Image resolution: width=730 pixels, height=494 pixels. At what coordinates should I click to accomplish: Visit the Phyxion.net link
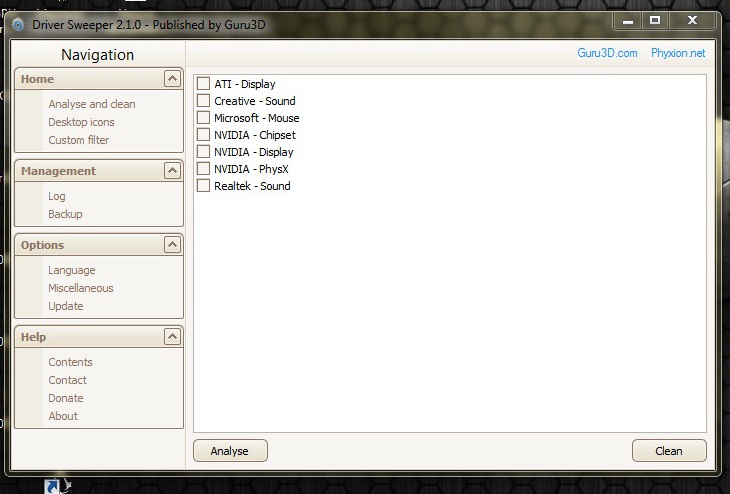point(678,53)
